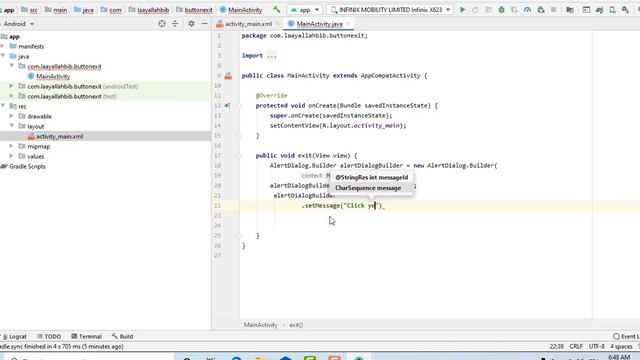
Task: Click MainActivity in the navigation bar
Action: tap(245, 10)
